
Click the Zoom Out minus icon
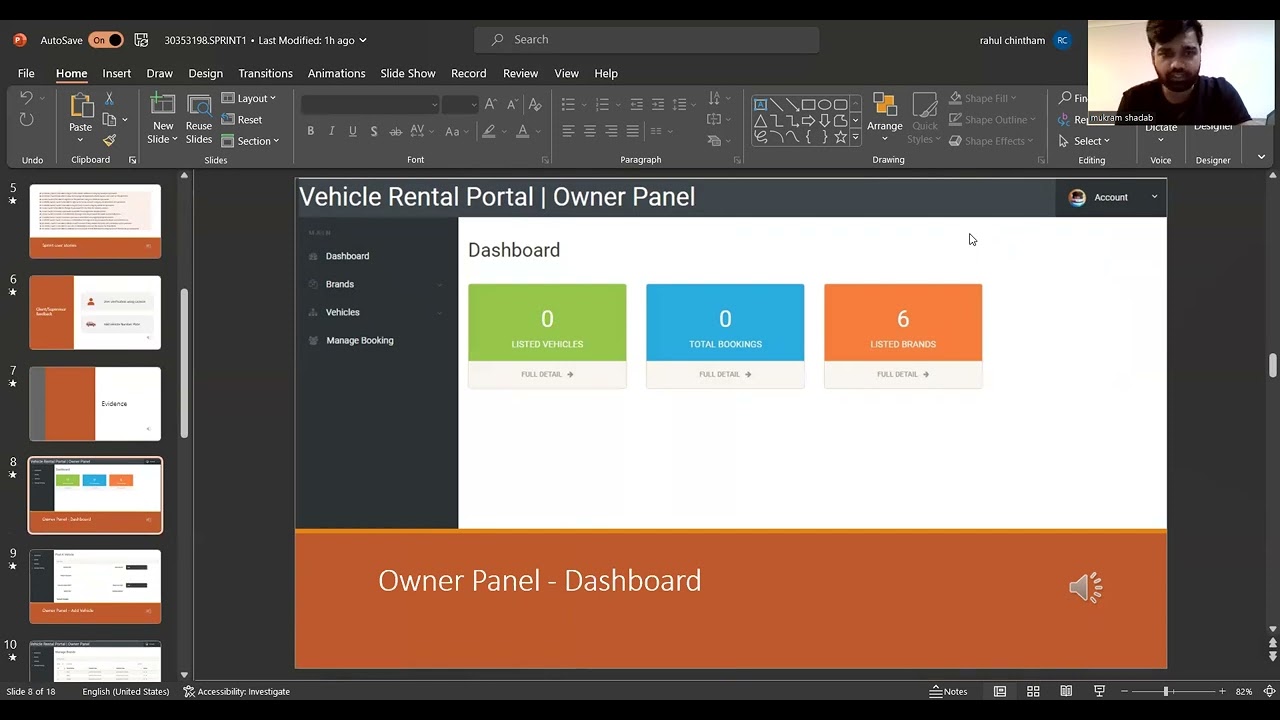(x=1124, y=691)
